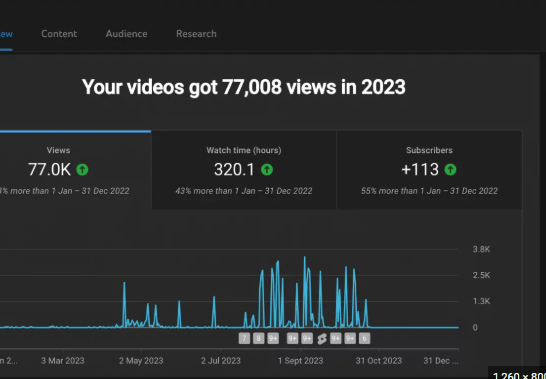
Task: Click the 2.5K axis label
Action: pyautogui.click(x=482, y=275)
